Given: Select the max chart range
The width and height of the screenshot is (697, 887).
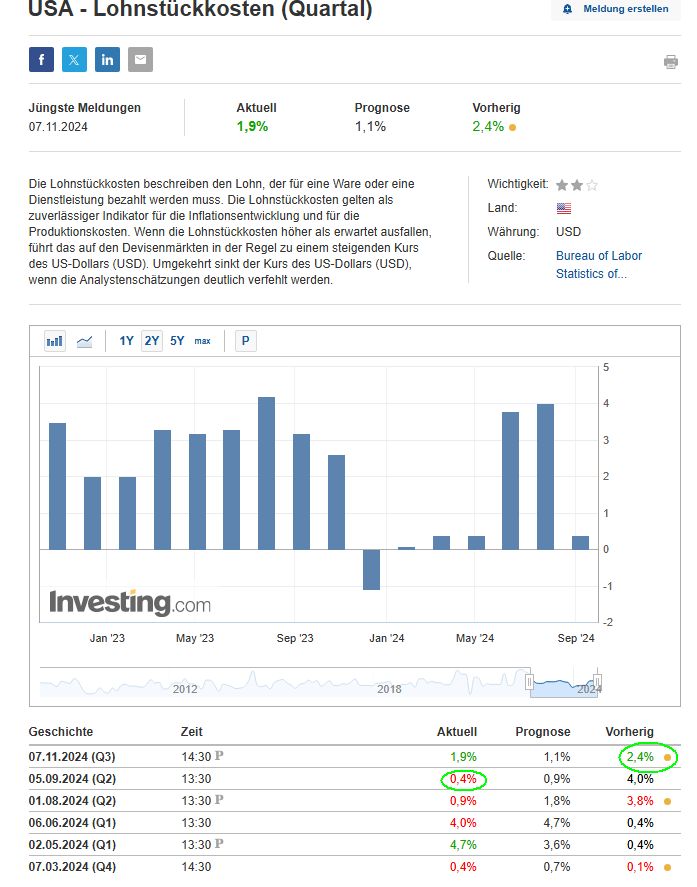Looking at the screenshot, I should coord(202,341).
